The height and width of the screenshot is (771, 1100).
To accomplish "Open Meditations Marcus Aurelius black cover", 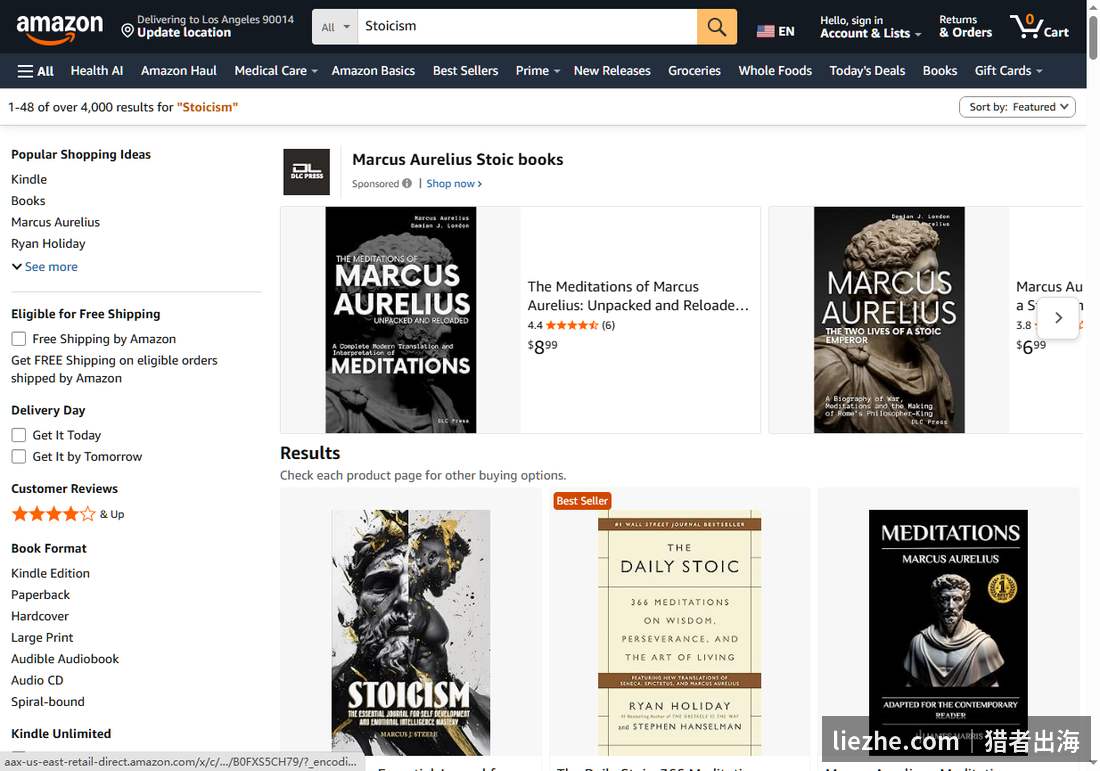I will click(948, 632).
